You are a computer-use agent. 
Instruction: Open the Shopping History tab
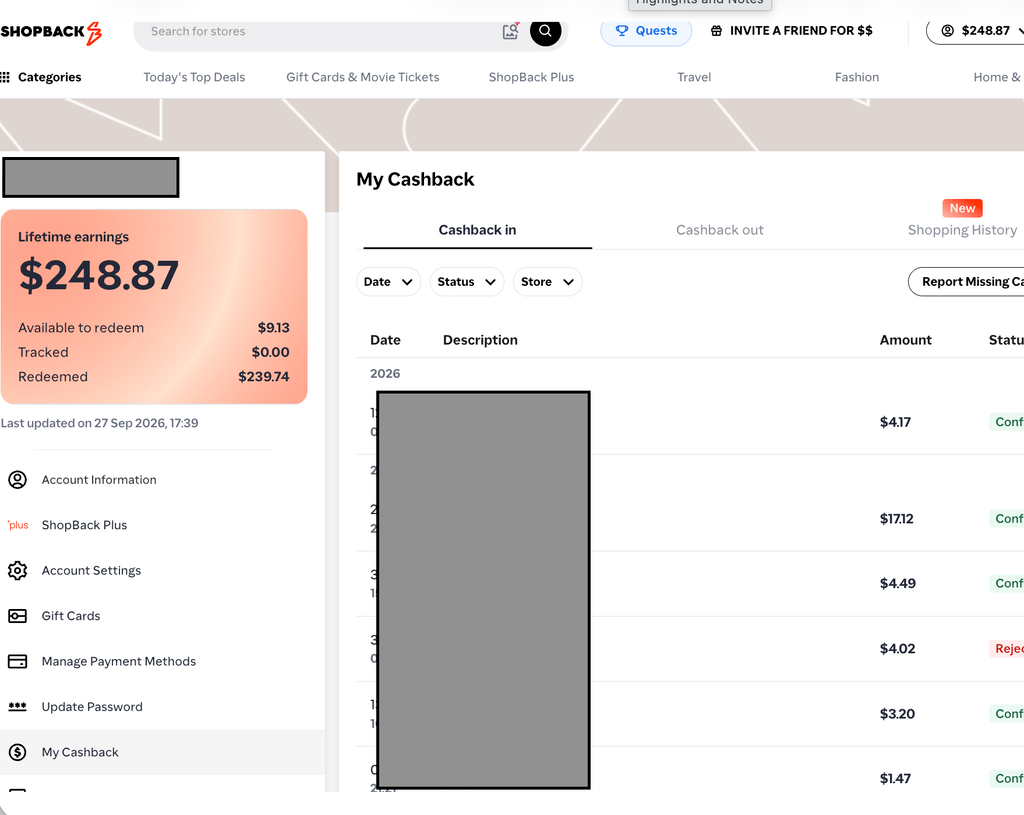963,230
